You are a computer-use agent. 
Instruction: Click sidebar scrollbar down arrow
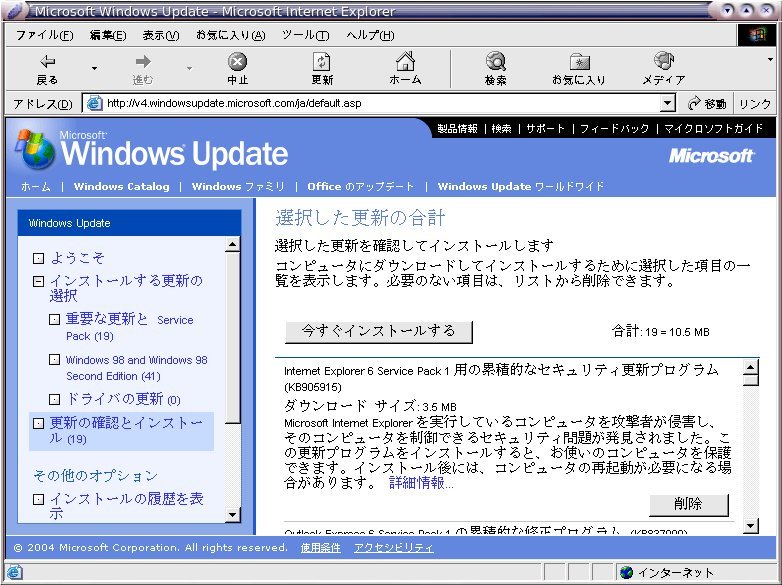pyautogui.click(x=232, y=515)
